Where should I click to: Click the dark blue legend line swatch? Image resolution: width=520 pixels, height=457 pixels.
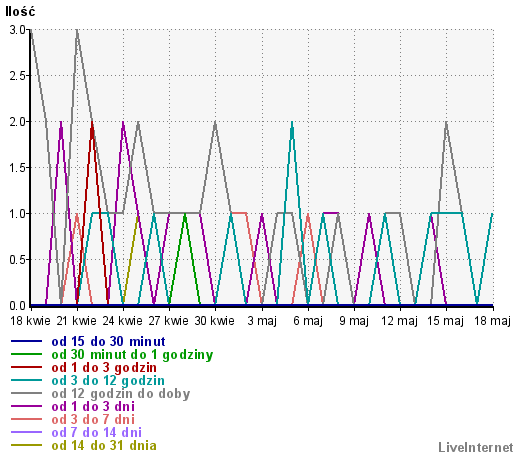coord(26,341)
